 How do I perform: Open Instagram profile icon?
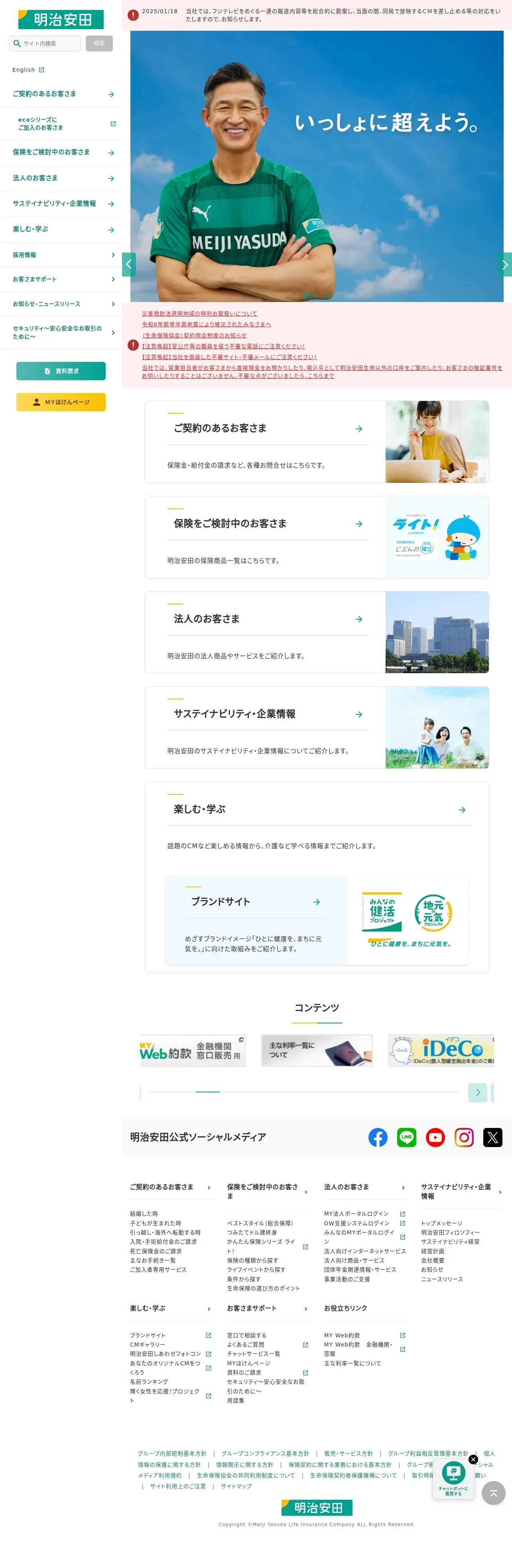[464, 1137]
